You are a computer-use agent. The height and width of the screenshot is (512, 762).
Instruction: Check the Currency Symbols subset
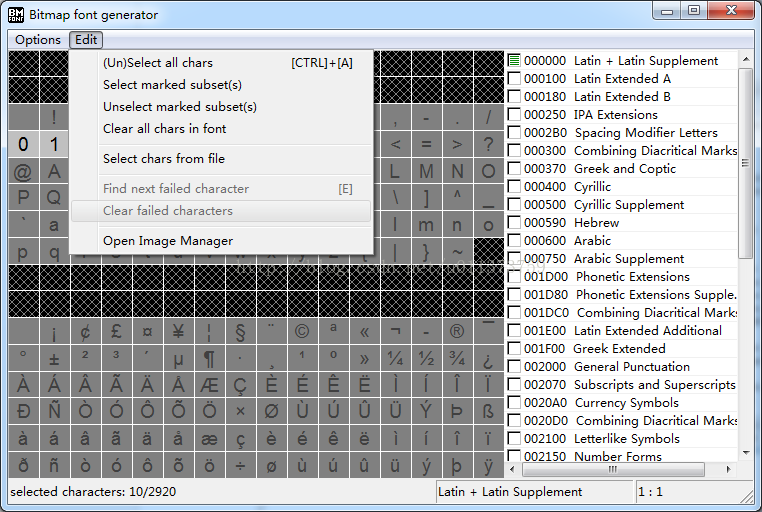514,403
